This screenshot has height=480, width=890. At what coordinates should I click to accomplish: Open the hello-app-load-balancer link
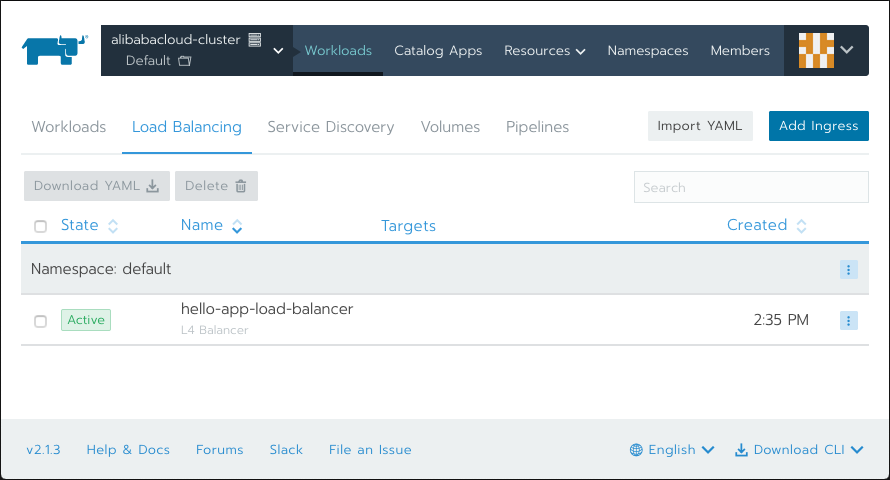click(267, 309)
